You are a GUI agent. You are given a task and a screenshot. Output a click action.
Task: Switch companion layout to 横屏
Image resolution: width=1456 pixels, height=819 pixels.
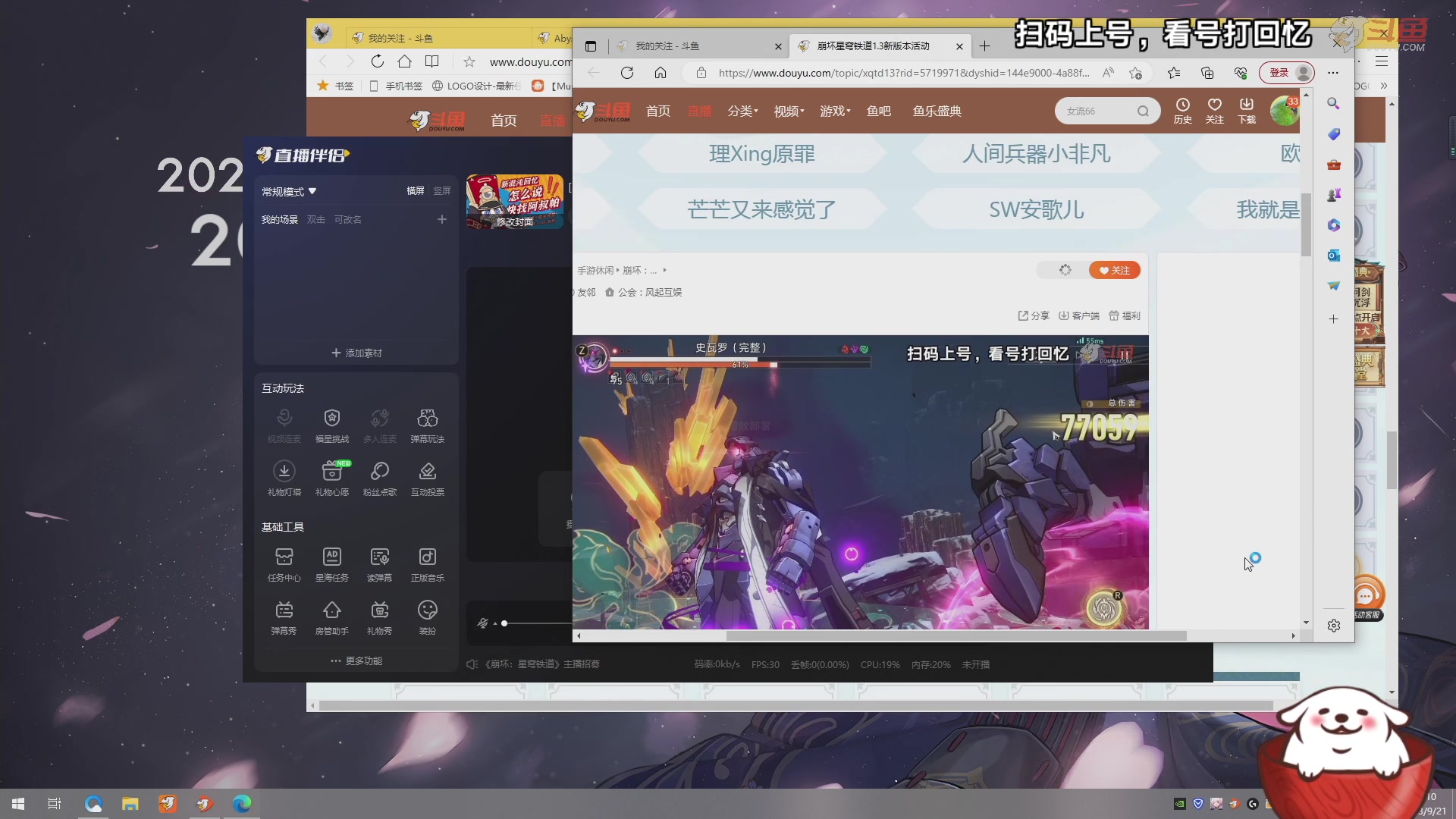point(416,191)
